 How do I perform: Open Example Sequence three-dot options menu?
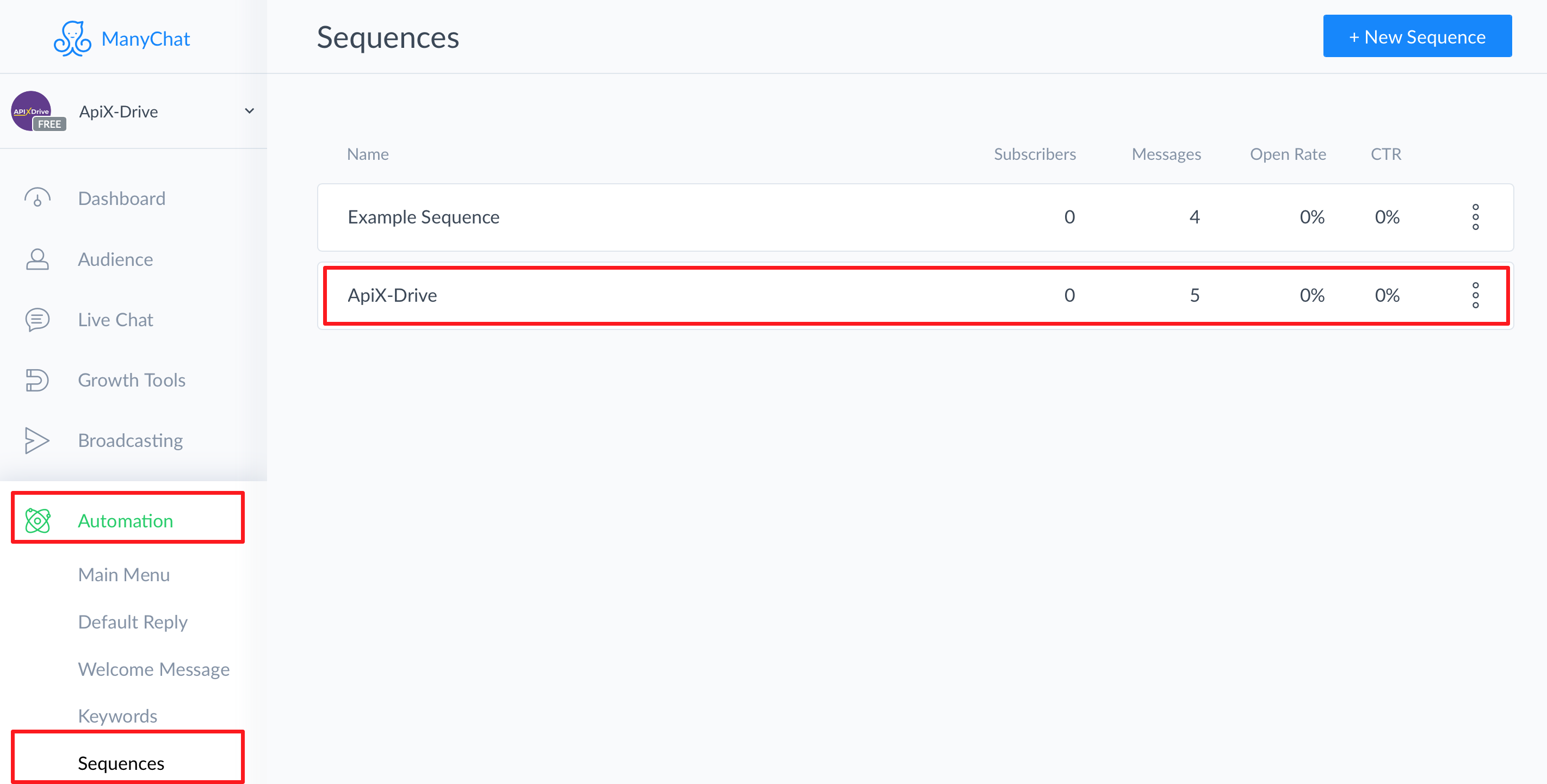[x=1476, y=217]
